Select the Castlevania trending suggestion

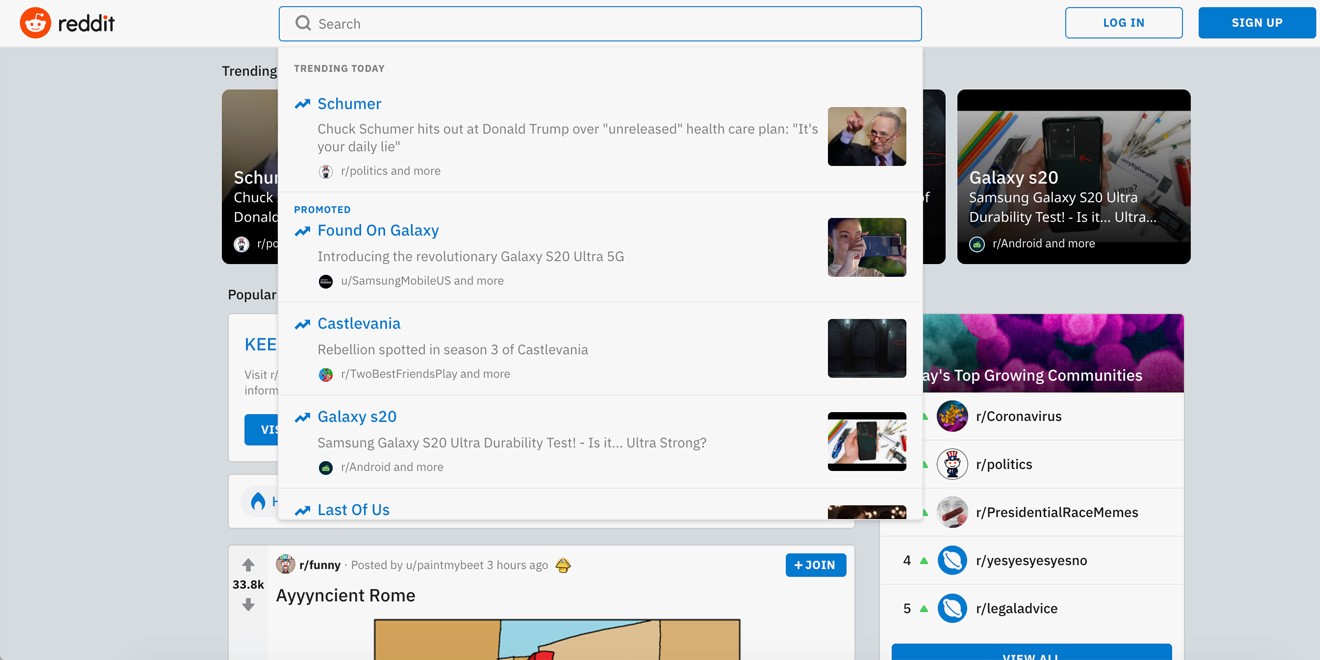pyautogui.click(x=358, y=324)
